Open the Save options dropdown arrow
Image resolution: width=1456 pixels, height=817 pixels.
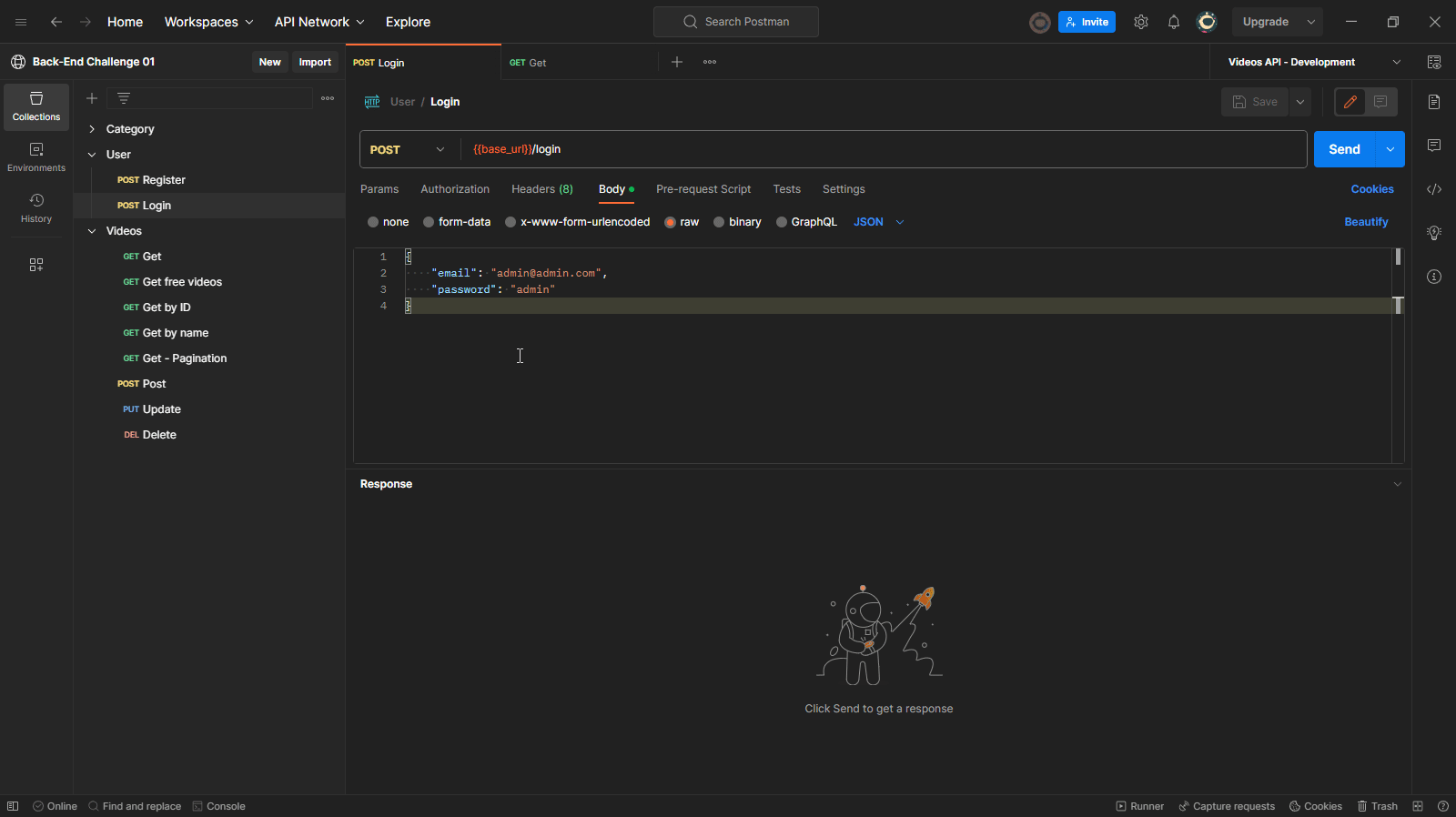tap(1300, 102)
